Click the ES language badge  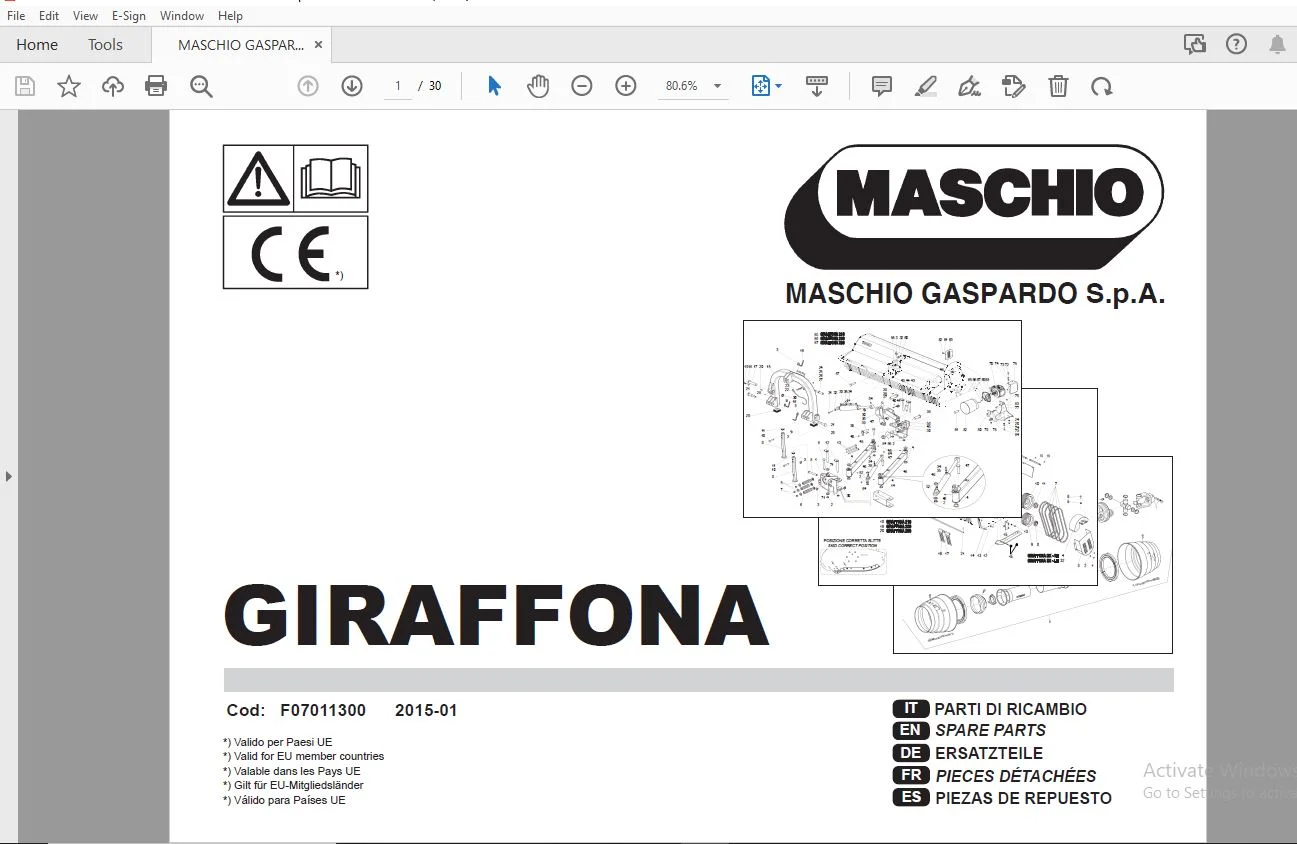910,798
